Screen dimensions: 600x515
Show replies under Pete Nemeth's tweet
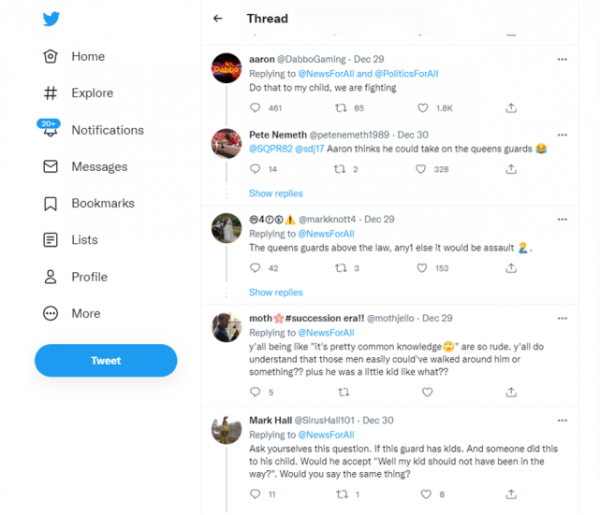pyautogui.click(x=276, y=193)
